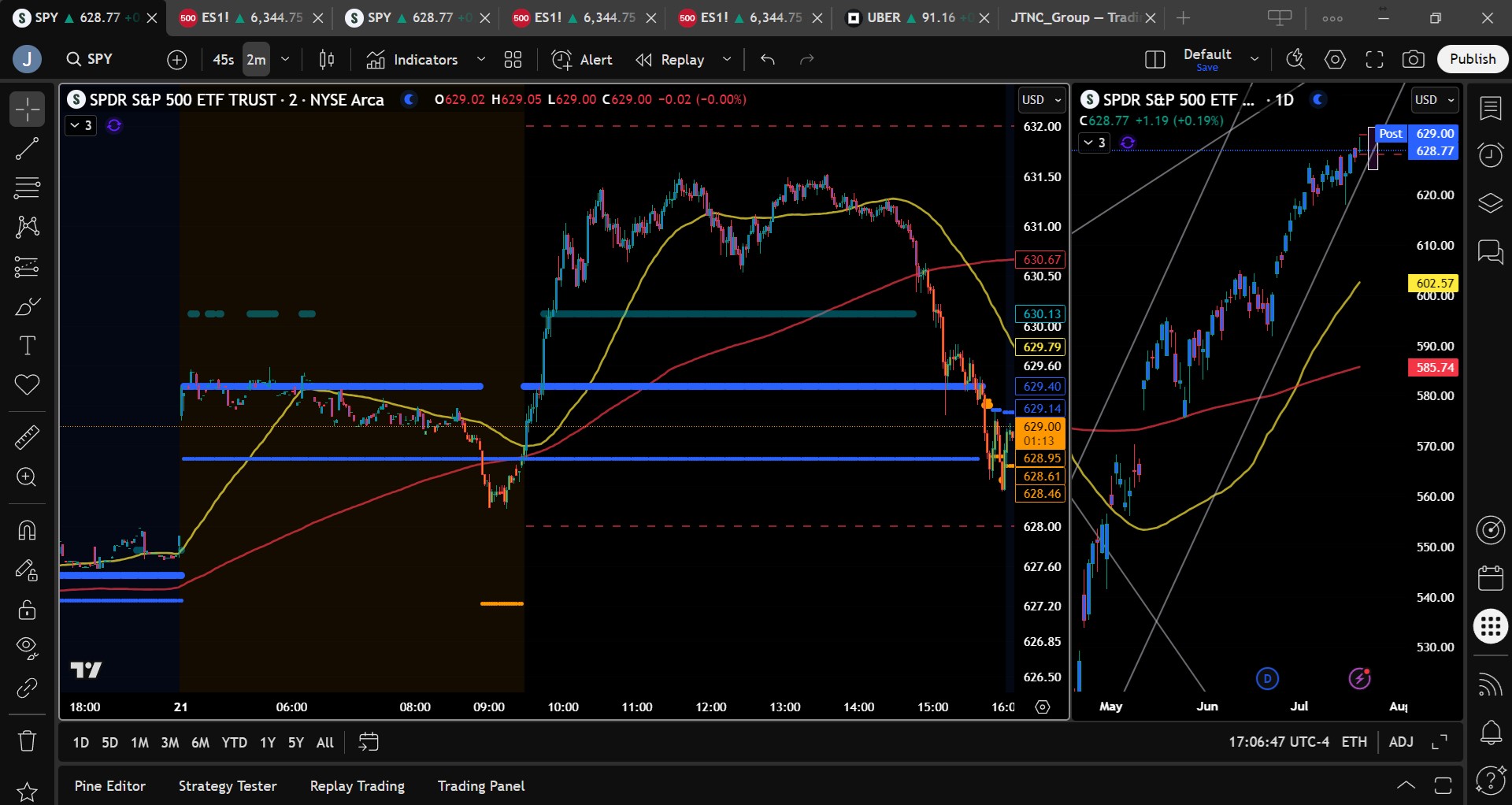Viewport: 1512px width, 805px height.
Task: Open the Pine Editor panel
Action: pyautogui.click(x=110, y=786)
